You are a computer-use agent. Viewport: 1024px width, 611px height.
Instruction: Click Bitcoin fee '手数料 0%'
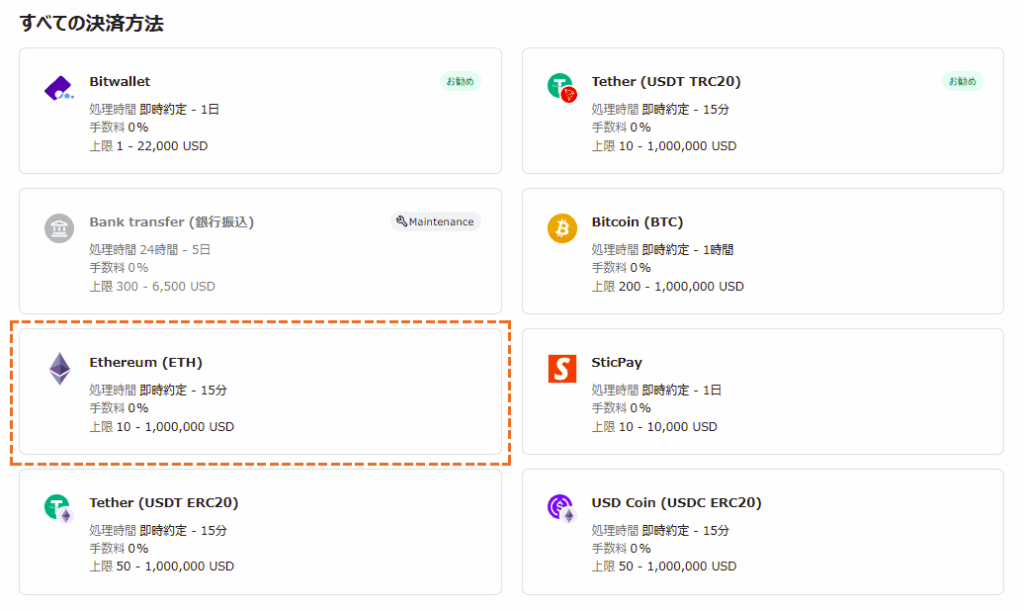pyautogui.click(x=621, y=268)
